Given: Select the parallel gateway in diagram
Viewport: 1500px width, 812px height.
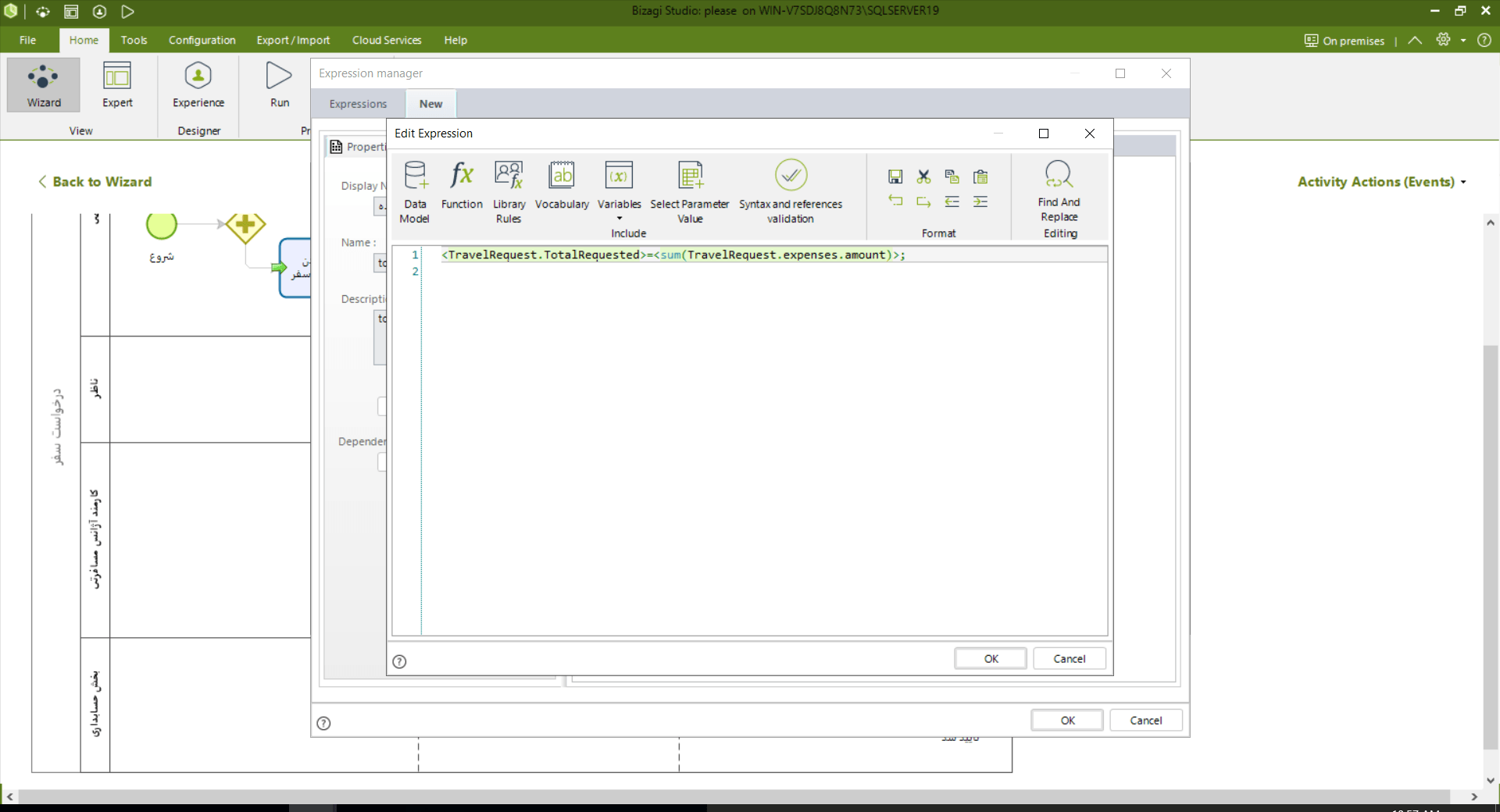Looking at the screenshot, I should point(245,225).
